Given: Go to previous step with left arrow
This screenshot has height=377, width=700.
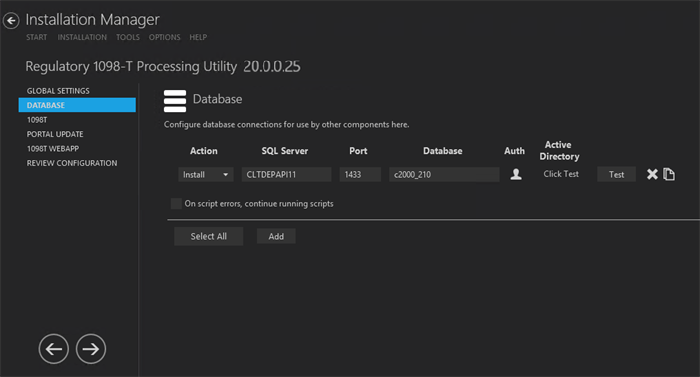Looking at the screenshot, I should (x=54, y=349).
